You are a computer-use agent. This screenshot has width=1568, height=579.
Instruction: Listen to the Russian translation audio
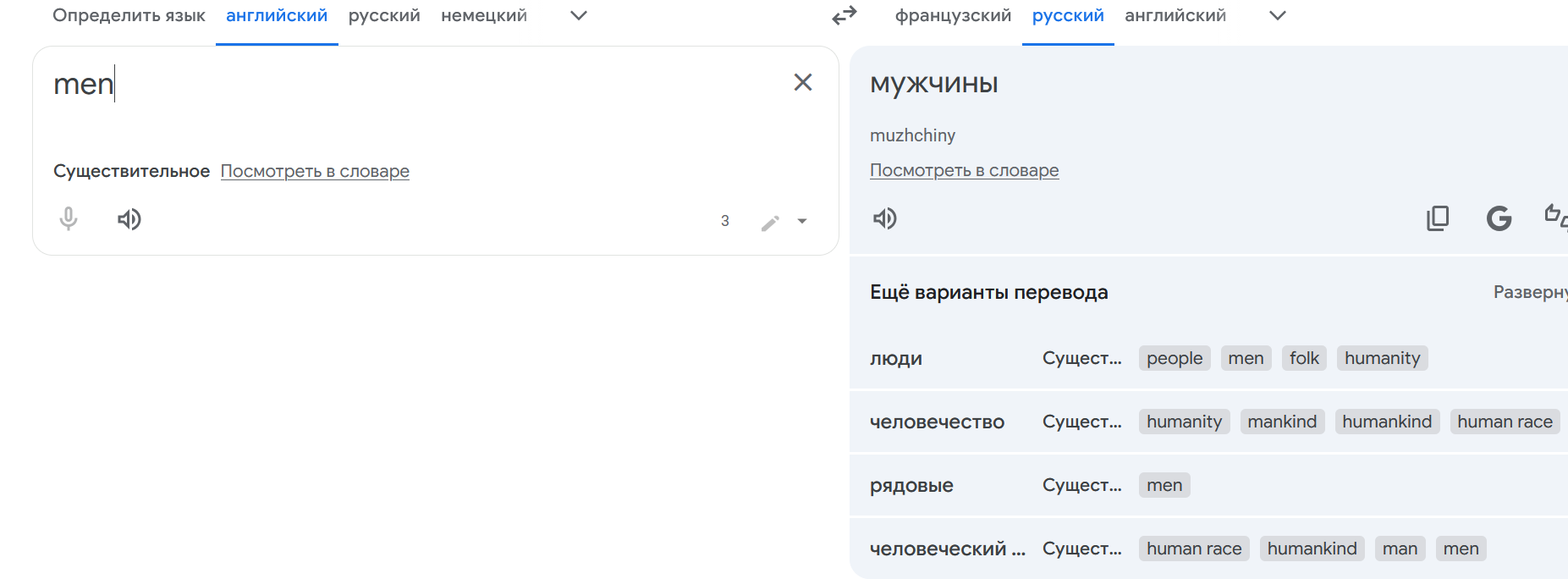click(884, 218)
